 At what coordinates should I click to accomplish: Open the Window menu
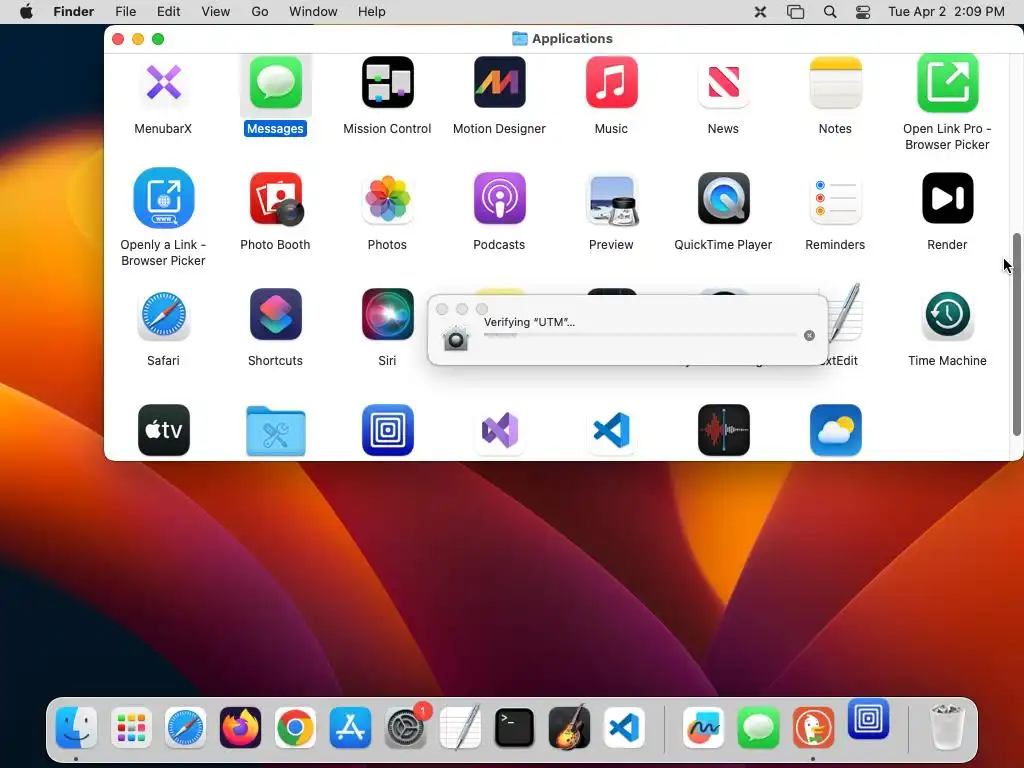coord(313,12)
